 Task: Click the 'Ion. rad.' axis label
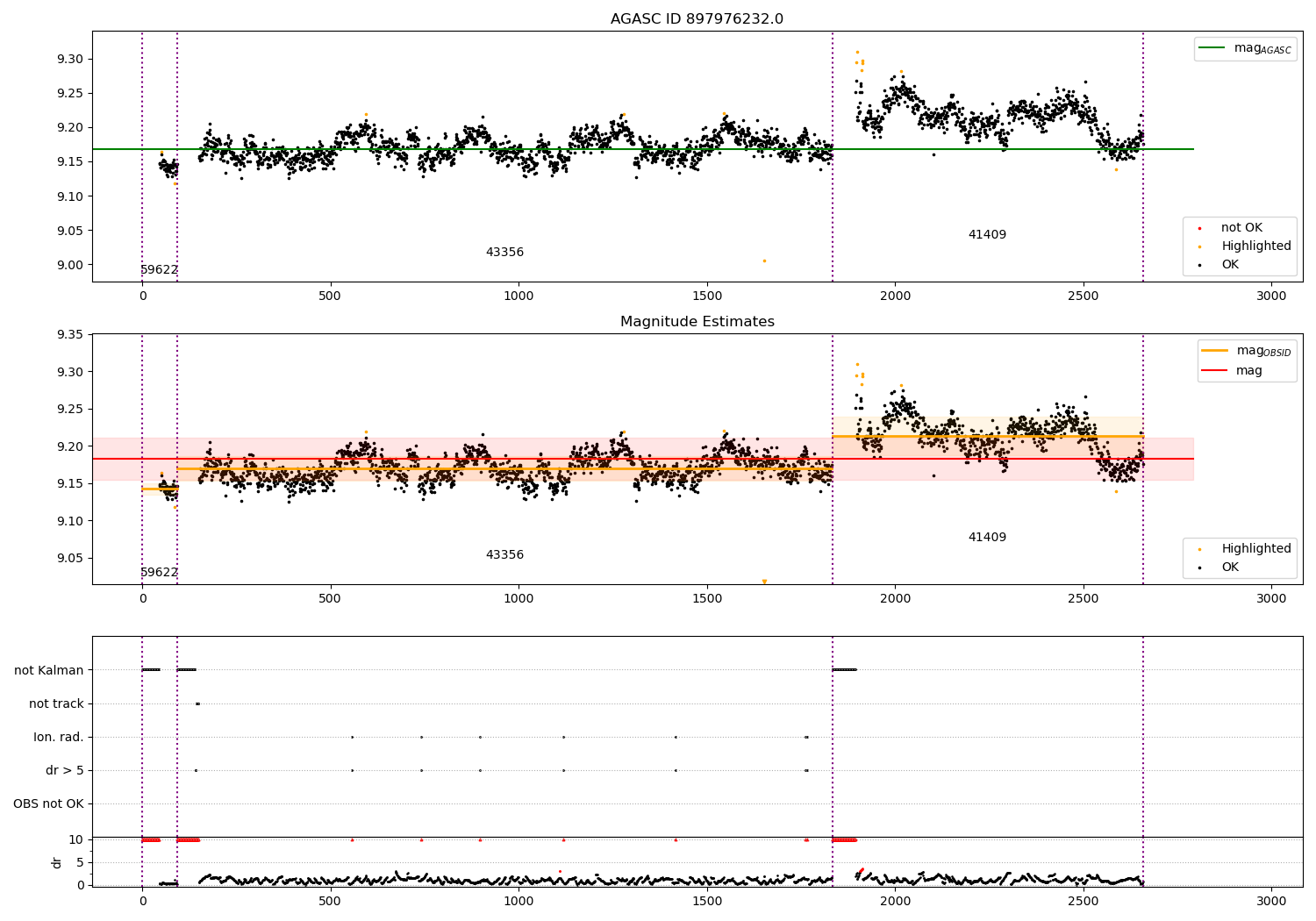click(59, 738)
